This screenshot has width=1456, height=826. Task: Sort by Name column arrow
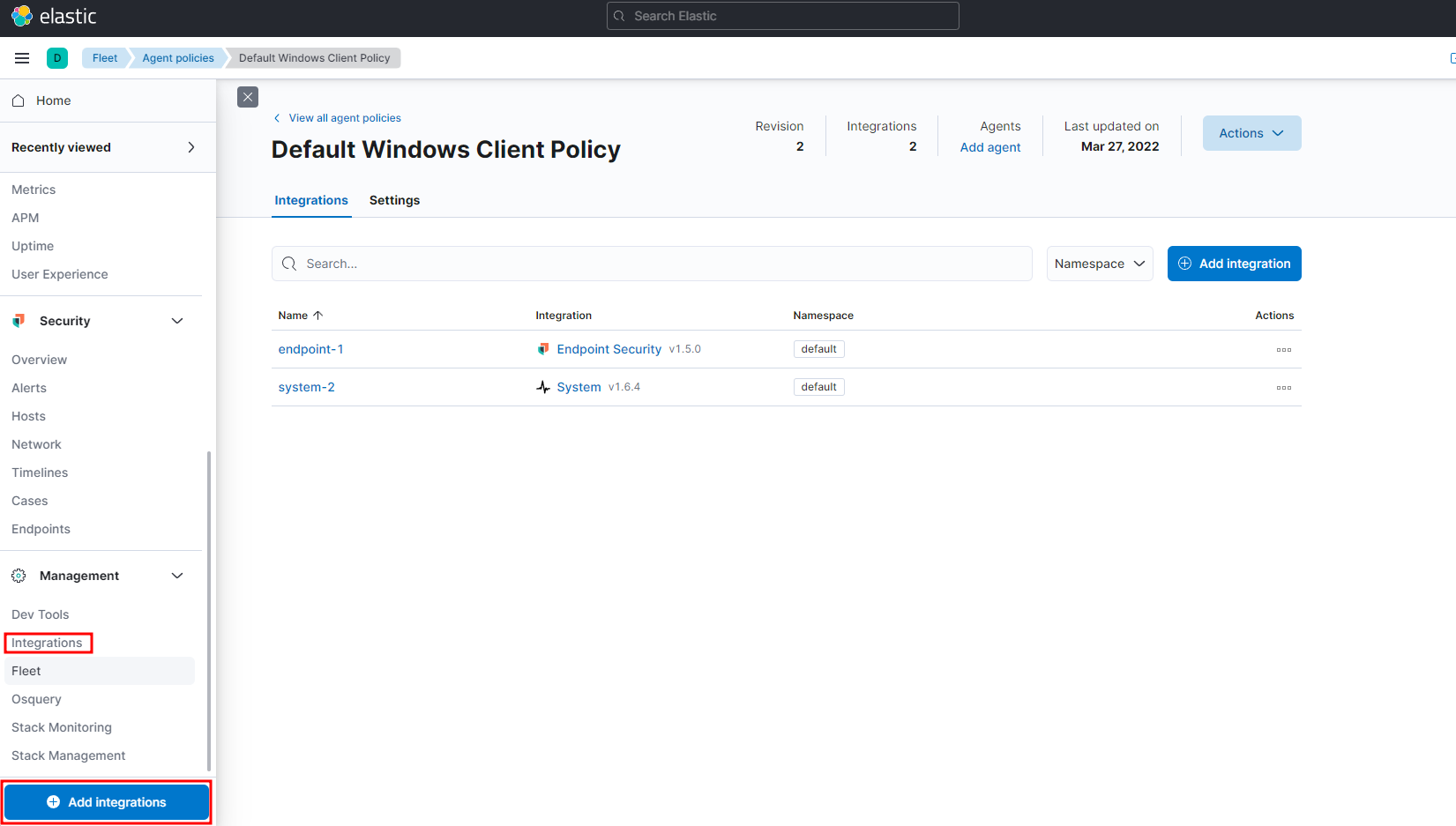pyautogui.click(x=318, y=316)
